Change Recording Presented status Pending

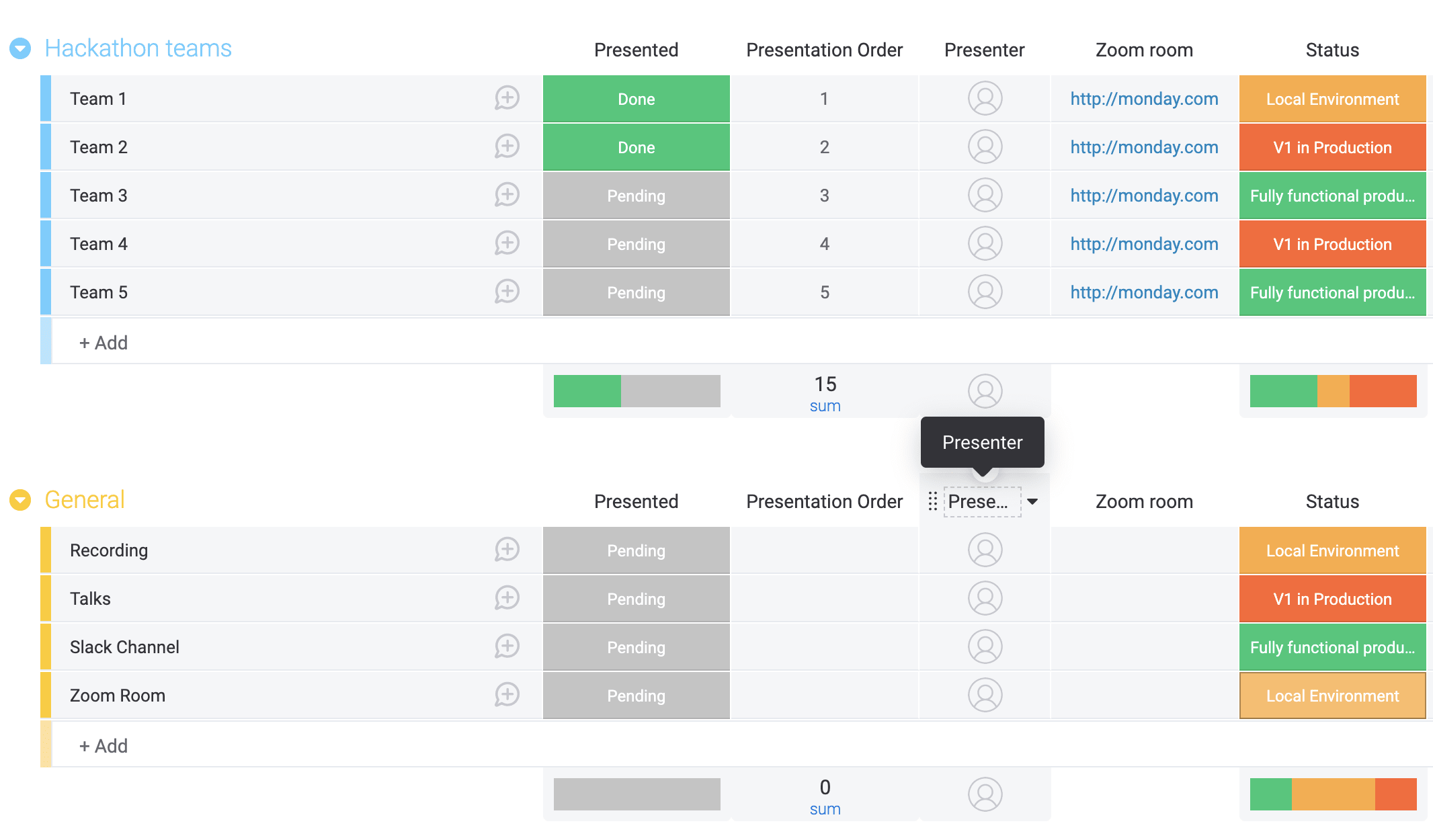[636, 550]
